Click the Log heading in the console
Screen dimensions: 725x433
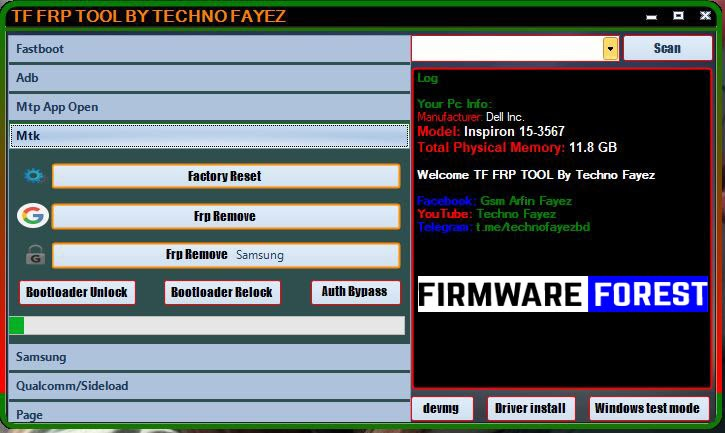(x=427, y=78)
